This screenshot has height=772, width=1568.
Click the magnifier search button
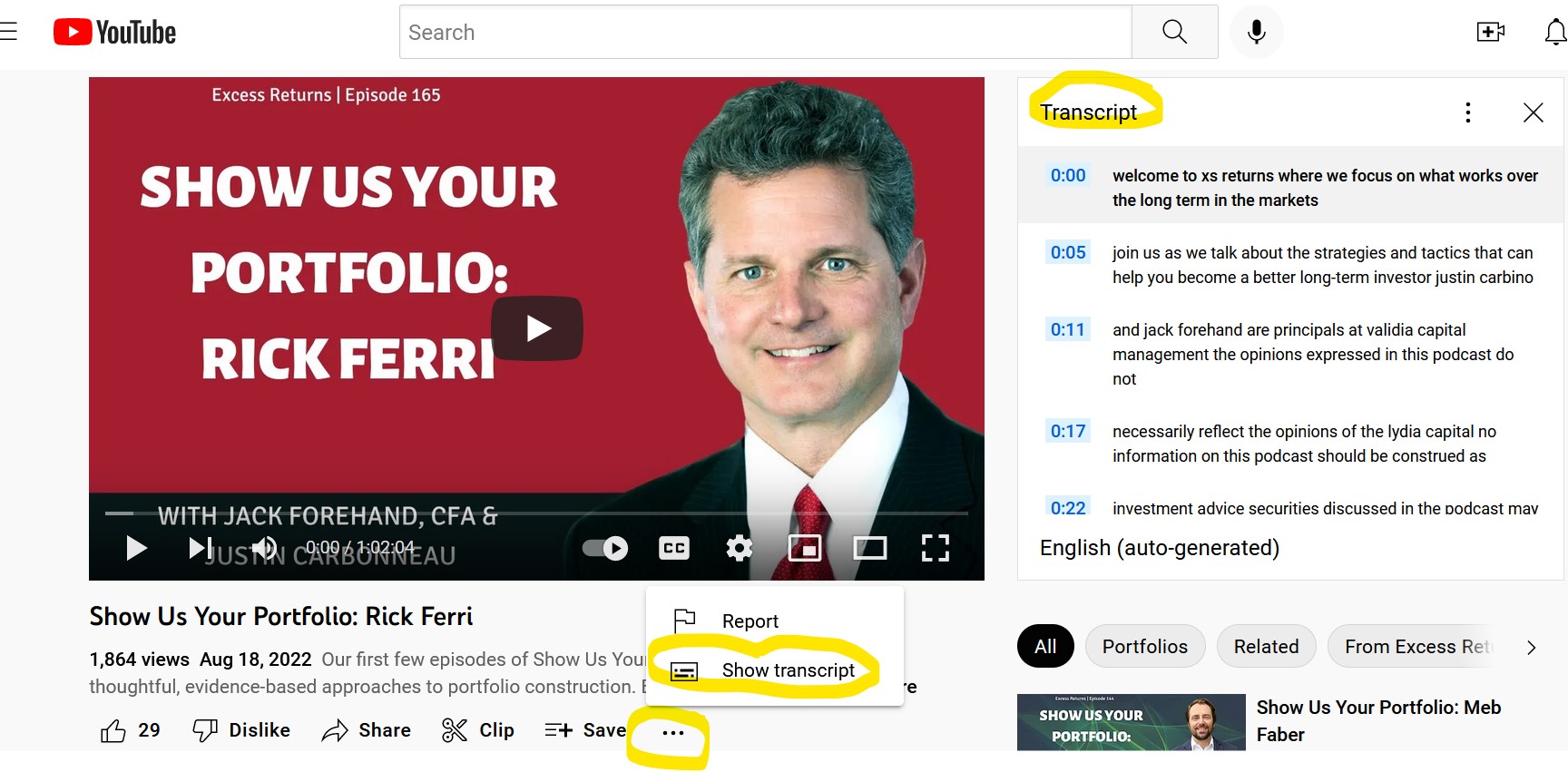click(x=1174, y=33)
